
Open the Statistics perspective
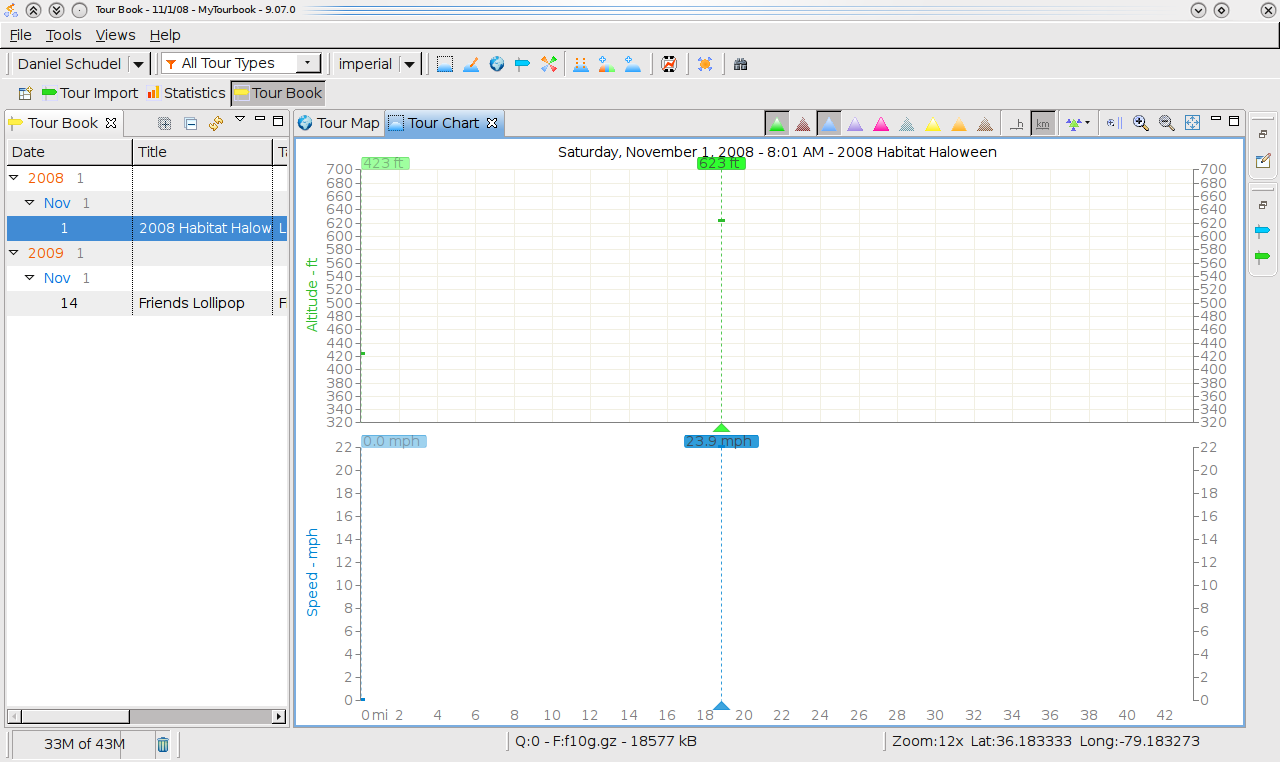[x=185, y=93]
